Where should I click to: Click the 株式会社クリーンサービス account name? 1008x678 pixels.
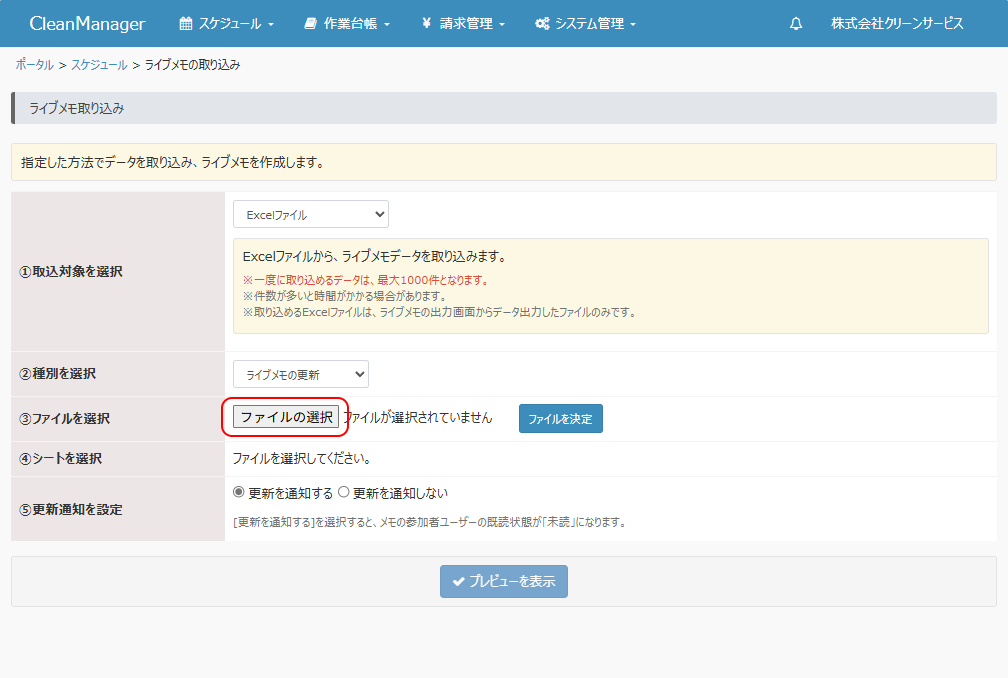(897, 23)
